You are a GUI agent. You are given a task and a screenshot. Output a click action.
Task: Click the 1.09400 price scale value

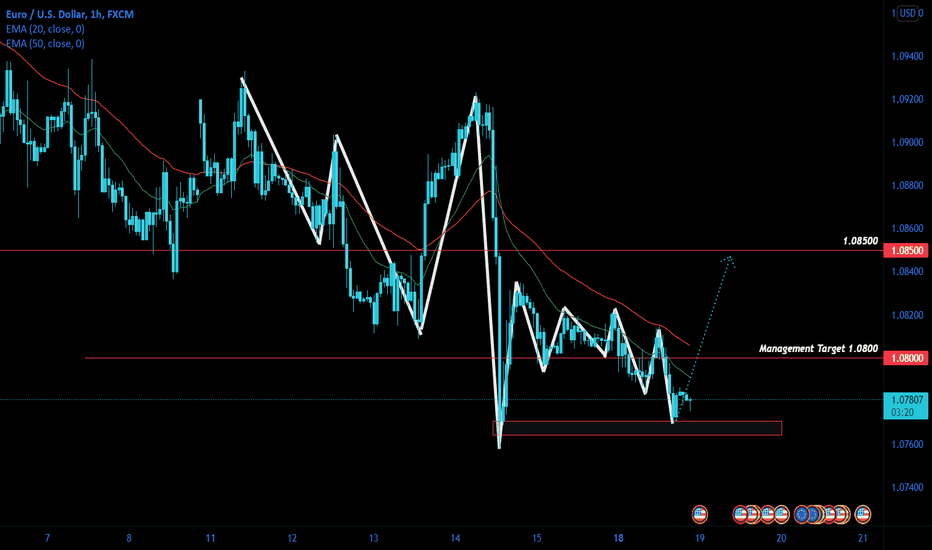[907, 56]
